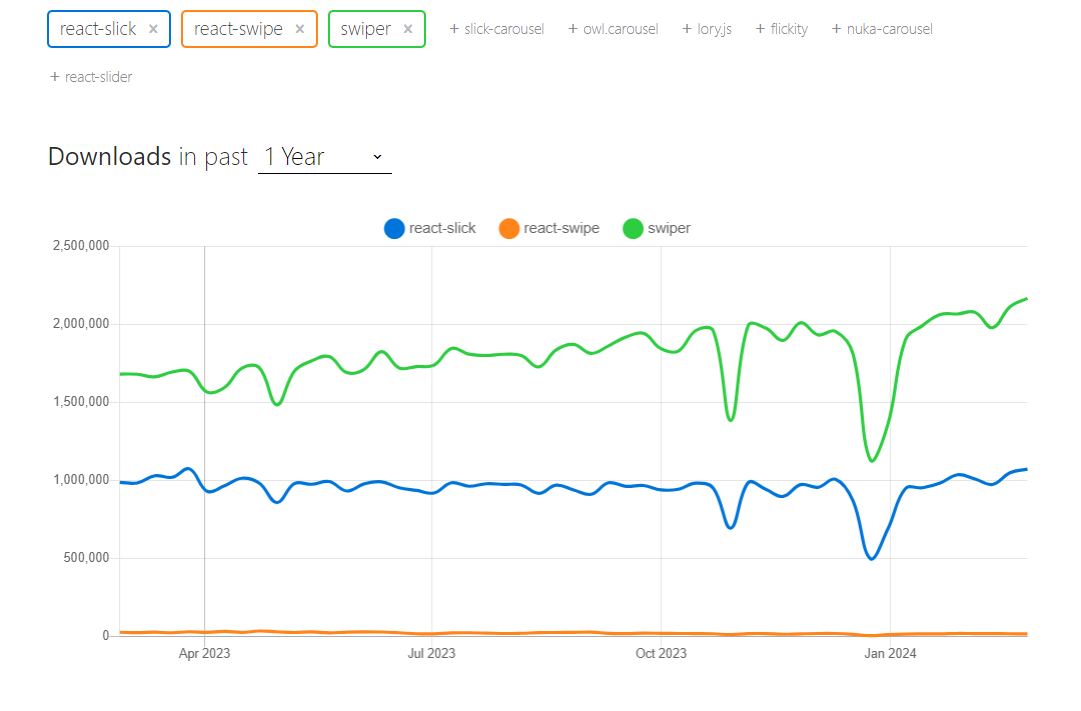The height and width of the screenshot is (711, 1081).
Task: Click the plus icon before slick-carousel
Action: (x=454, y=29)
